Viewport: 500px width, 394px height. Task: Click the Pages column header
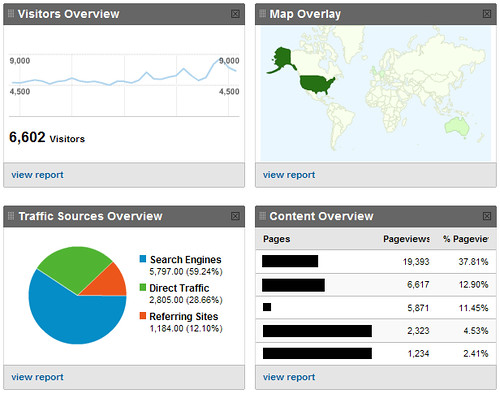pos(277,239)
